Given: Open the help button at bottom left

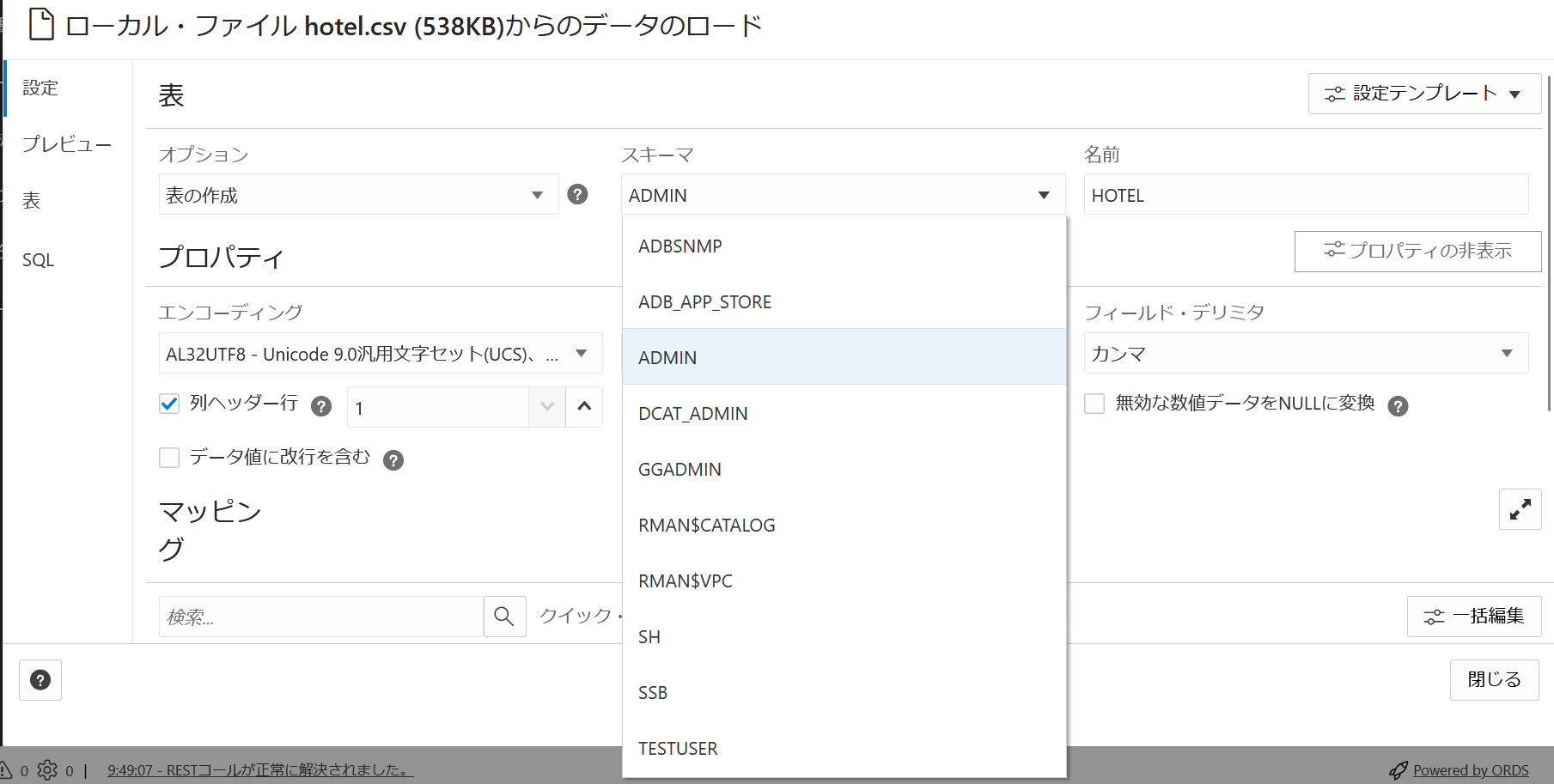Looking at the screenshot, I should (x=40, y=680).
